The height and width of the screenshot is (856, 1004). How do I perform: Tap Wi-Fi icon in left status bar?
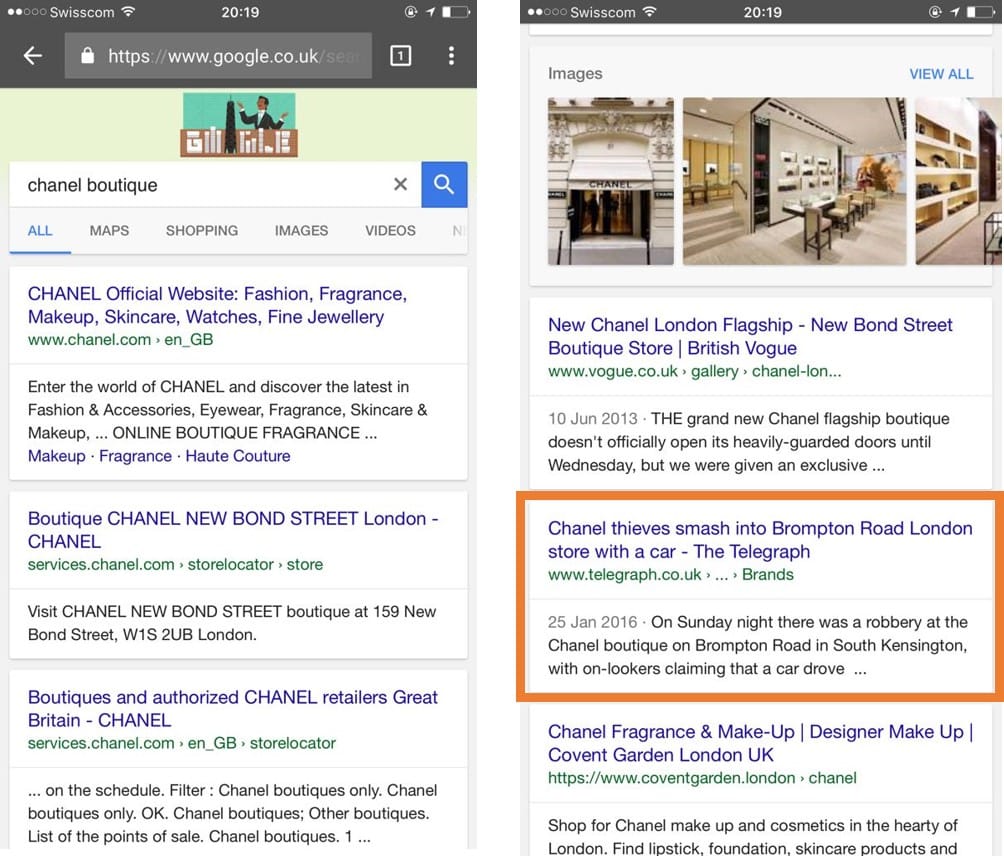tap(128, 12)
